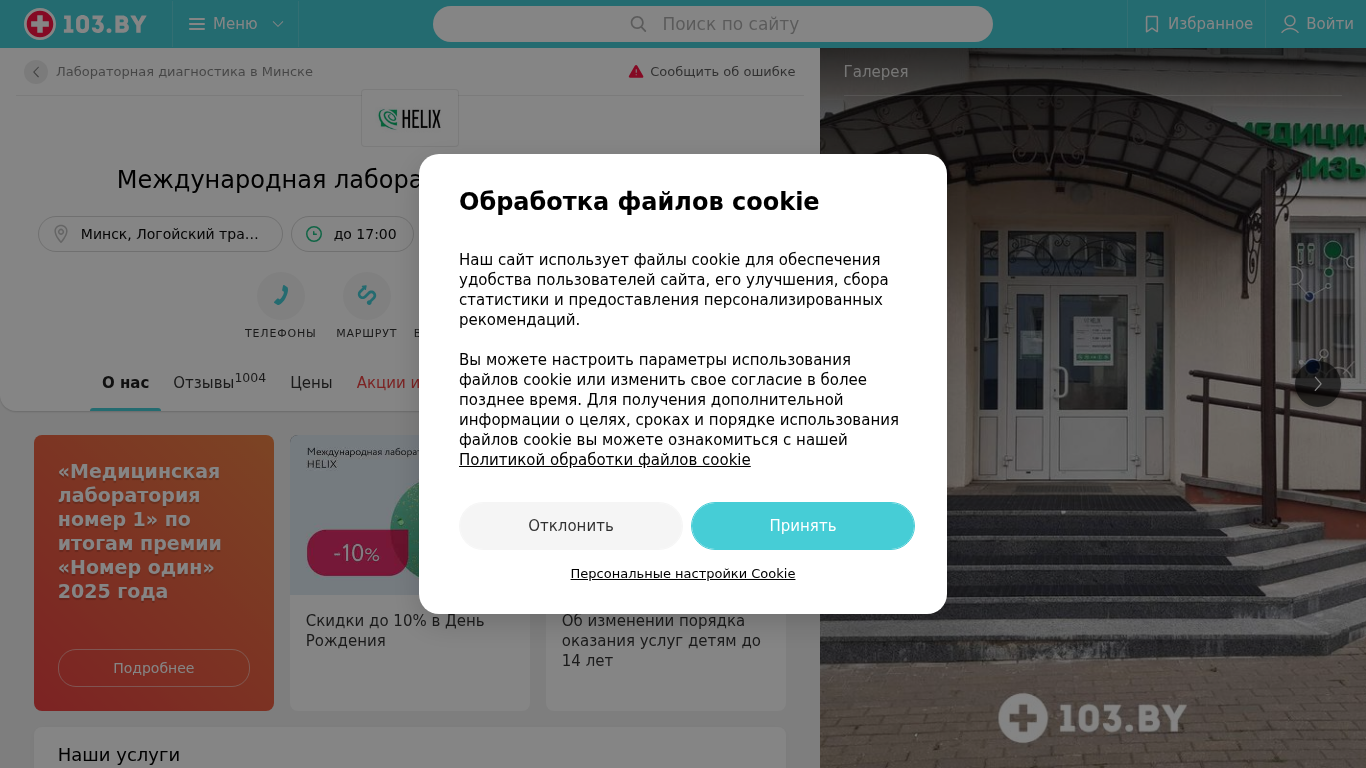Screen dimensions: 1366x768
Task: Click the back arrow near Лабораторная диагностика
Action: tap(36, 72)
